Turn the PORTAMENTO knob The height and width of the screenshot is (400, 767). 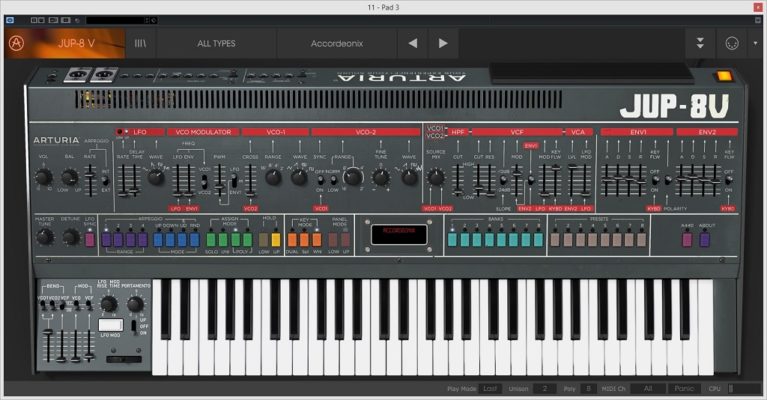pos(135,304)
